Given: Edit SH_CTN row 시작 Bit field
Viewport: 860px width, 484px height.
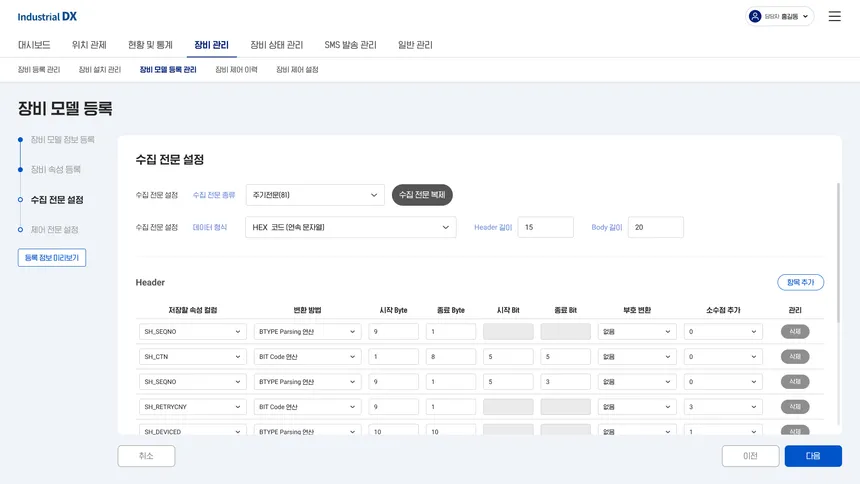Looking at the screenshot, I should coord(508,357).
